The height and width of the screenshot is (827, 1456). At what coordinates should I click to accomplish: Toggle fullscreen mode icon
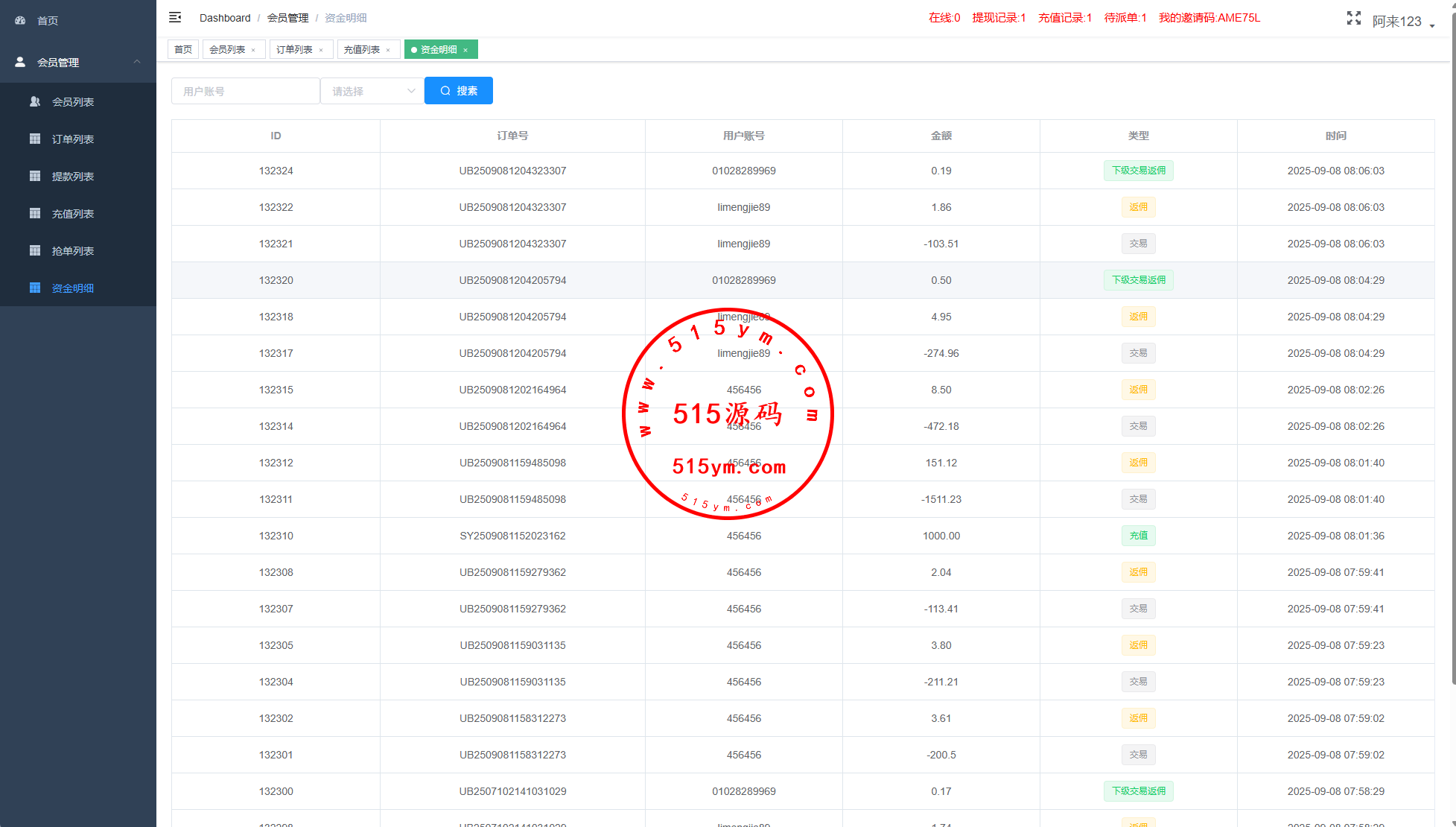[1353, 19]
